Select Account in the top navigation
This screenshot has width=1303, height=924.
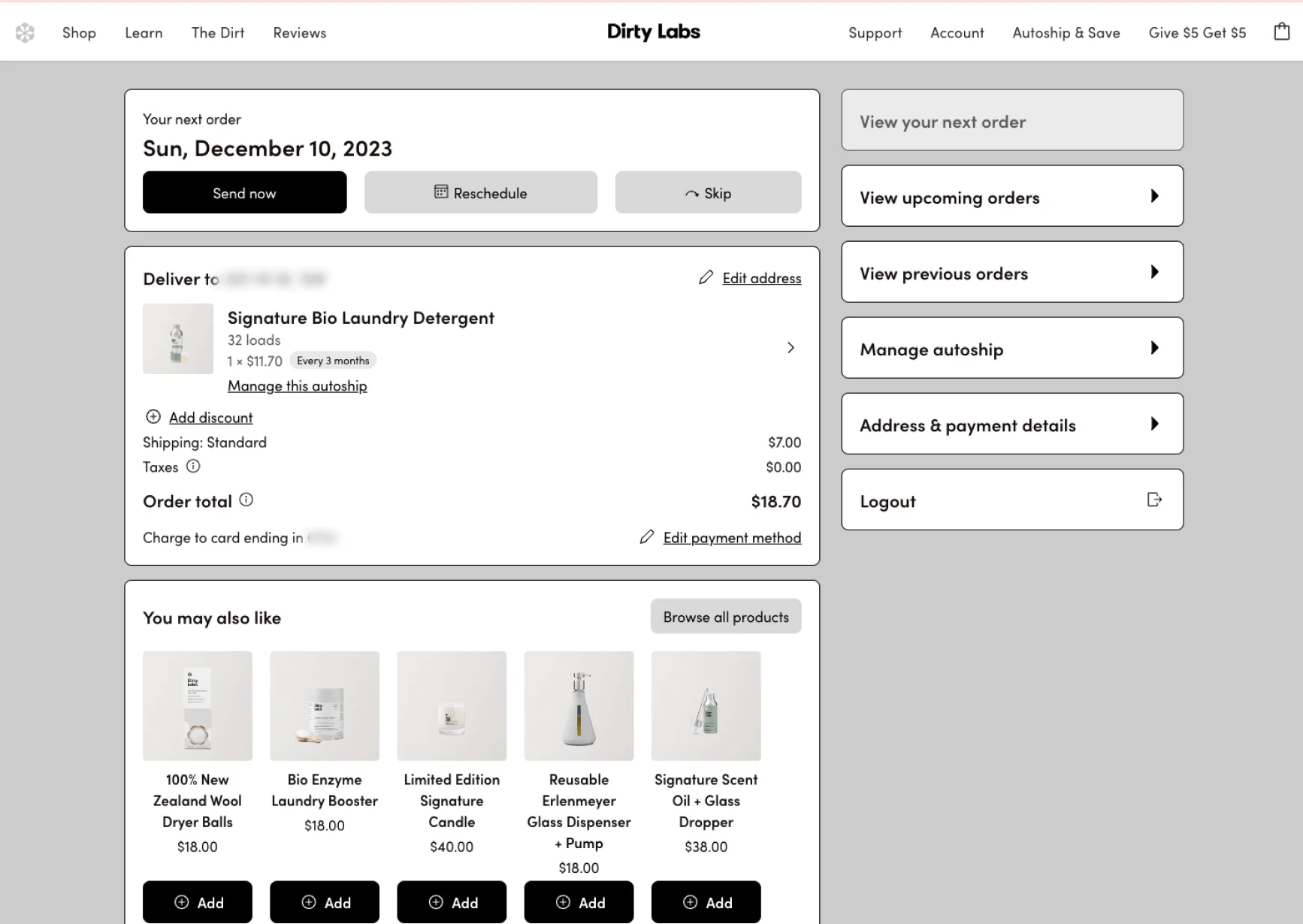(x=957, y=32)
